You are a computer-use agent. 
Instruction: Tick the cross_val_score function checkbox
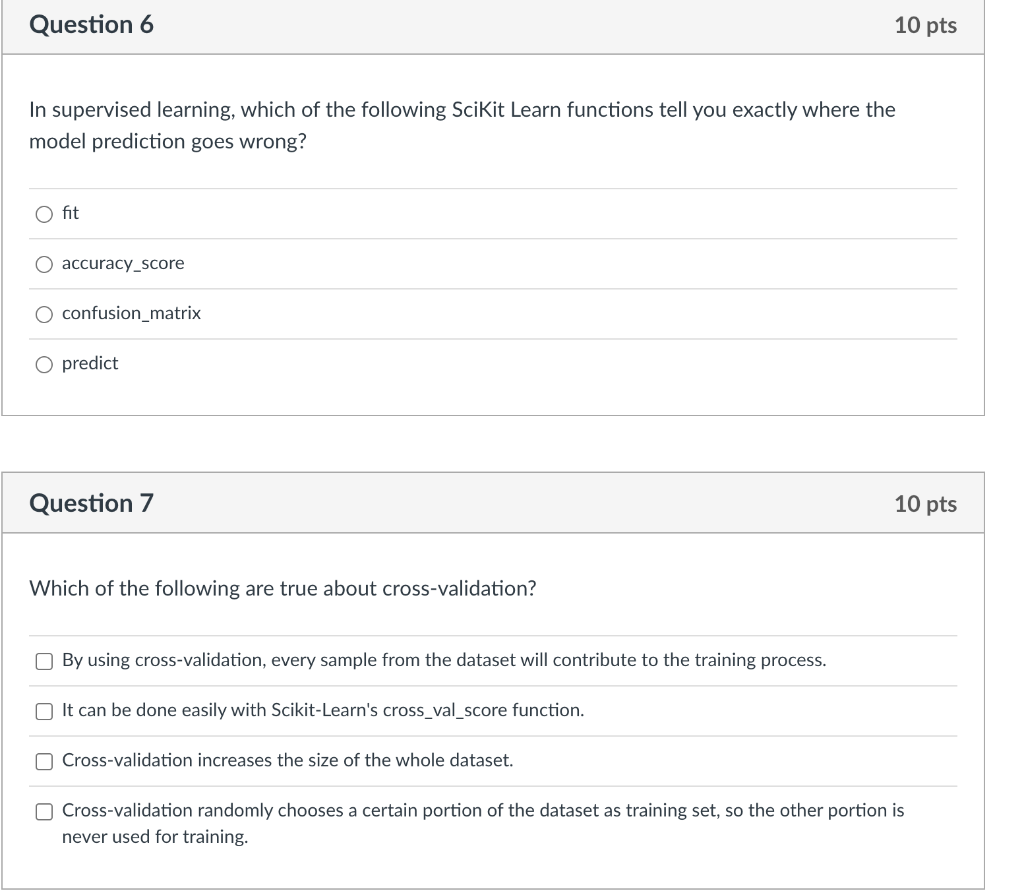(44, 711)
